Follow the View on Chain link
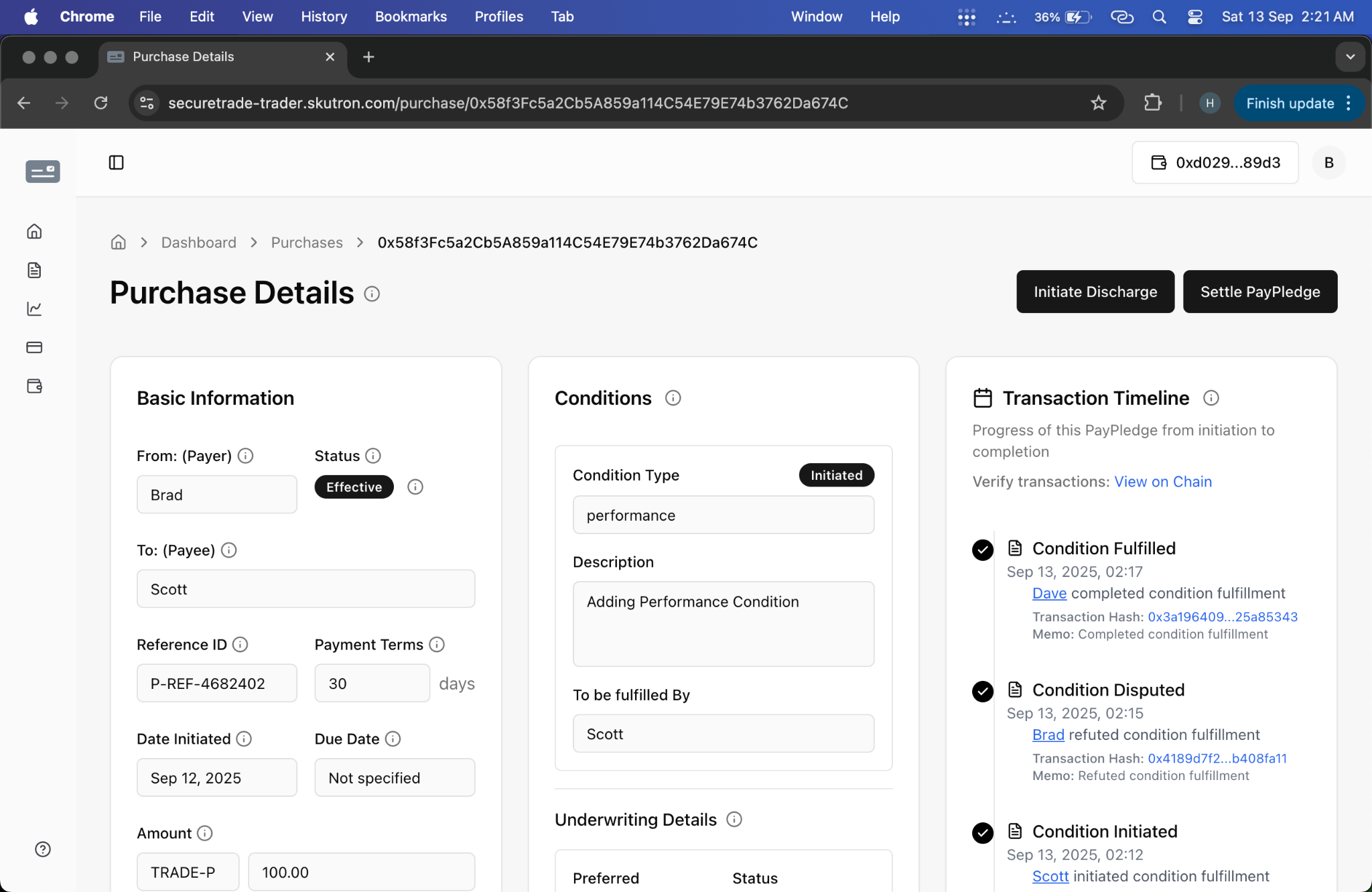This screenshot has width=1372, height=892. pos(1163,481)
